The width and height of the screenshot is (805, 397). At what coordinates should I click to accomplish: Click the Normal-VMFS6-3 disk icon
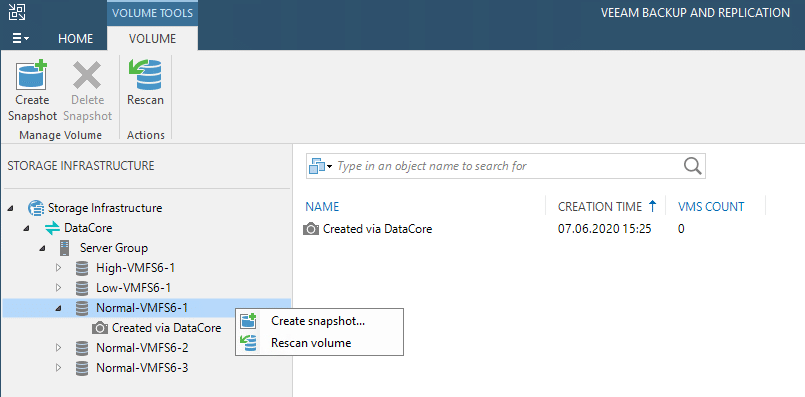click(82, 368)
